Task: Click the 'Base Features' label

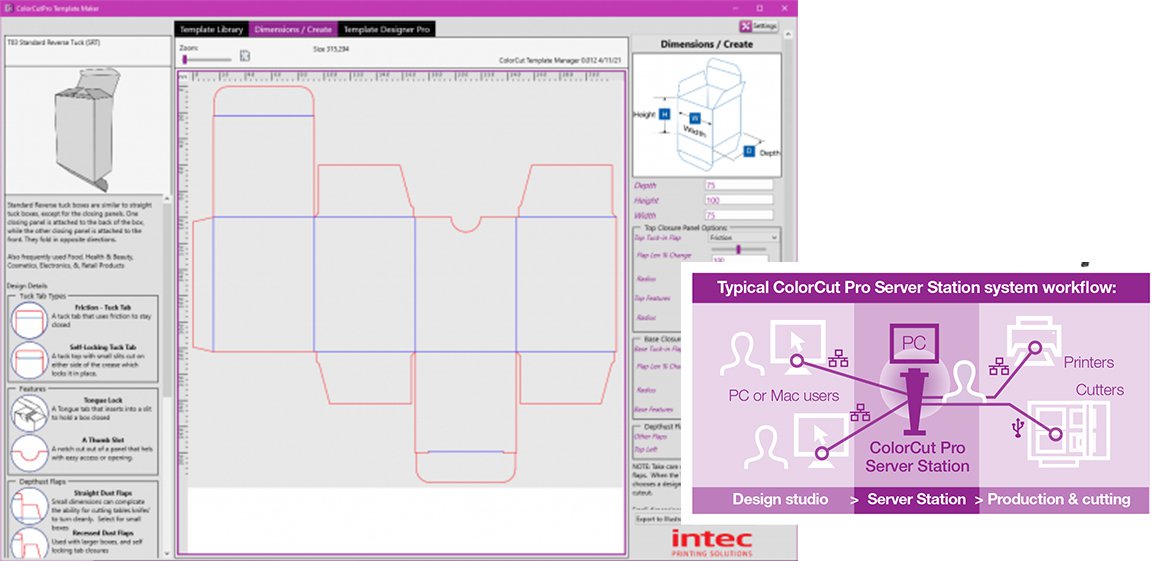Action: pyautogui.click(x=654, y=410)
